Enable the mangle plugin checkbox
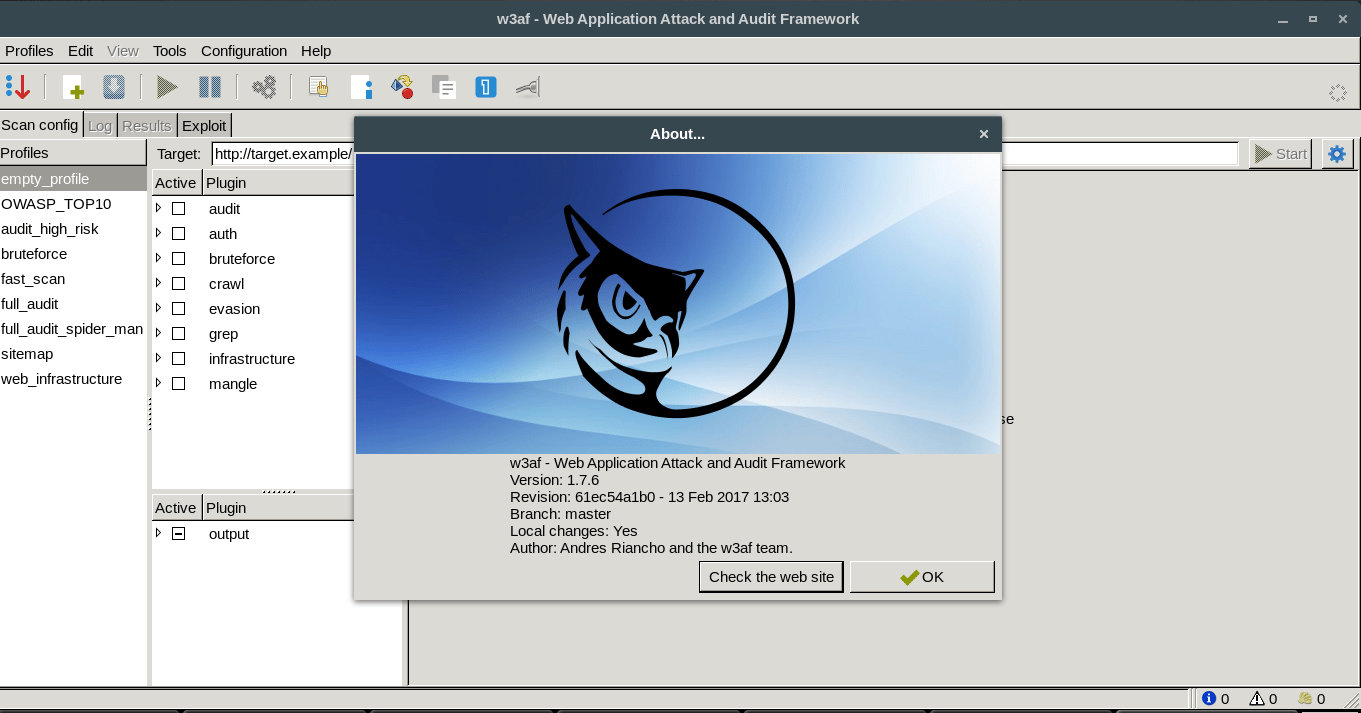The image size is (1361, 713). click(179, 384)
